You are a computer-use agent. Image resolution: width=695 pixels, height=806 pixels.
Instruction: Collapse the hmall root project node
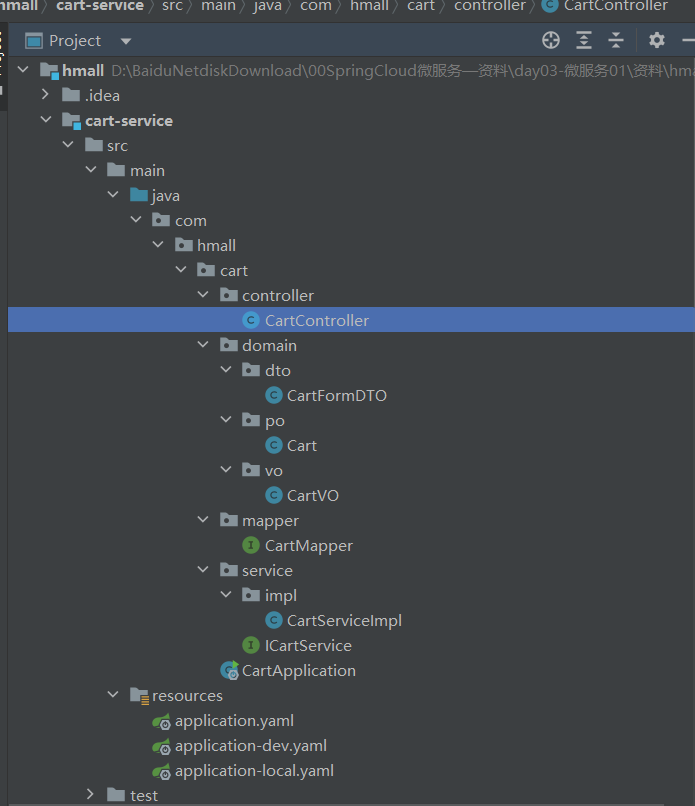point(23,69)
